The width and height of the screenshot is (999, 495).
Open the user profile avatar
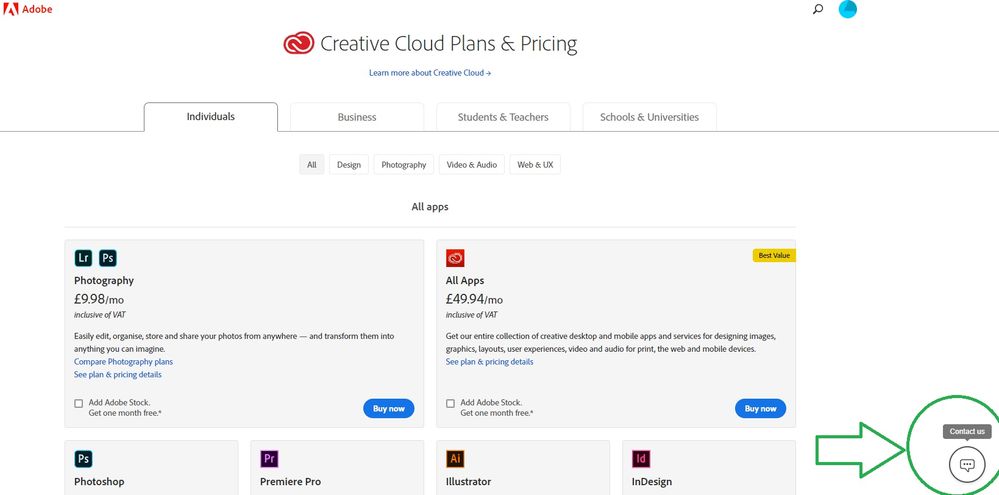click(x=847, y=10)
